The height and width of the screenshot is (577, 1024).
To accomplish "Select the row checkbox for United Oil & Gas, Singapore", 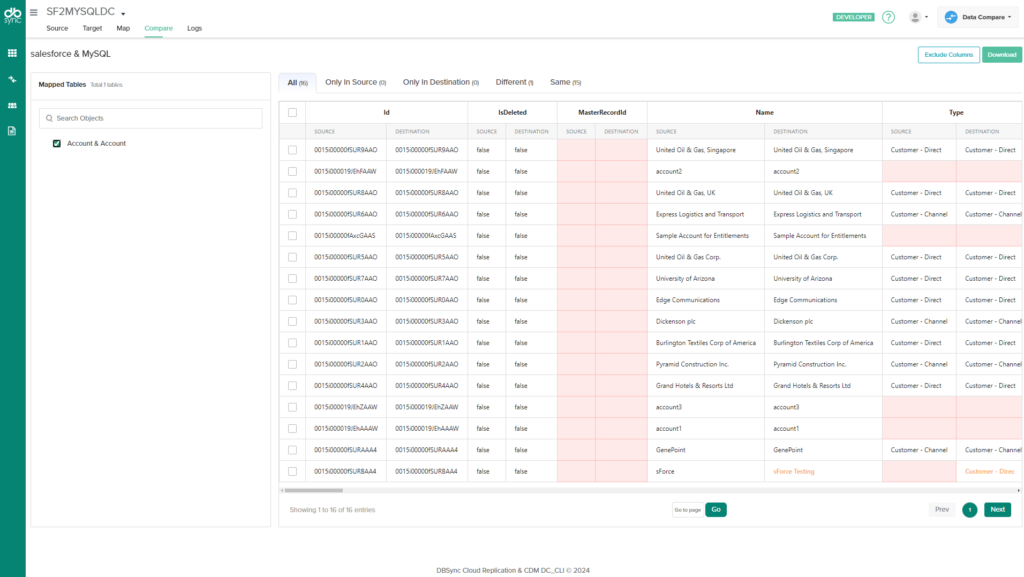I will [x=293, y=150].
